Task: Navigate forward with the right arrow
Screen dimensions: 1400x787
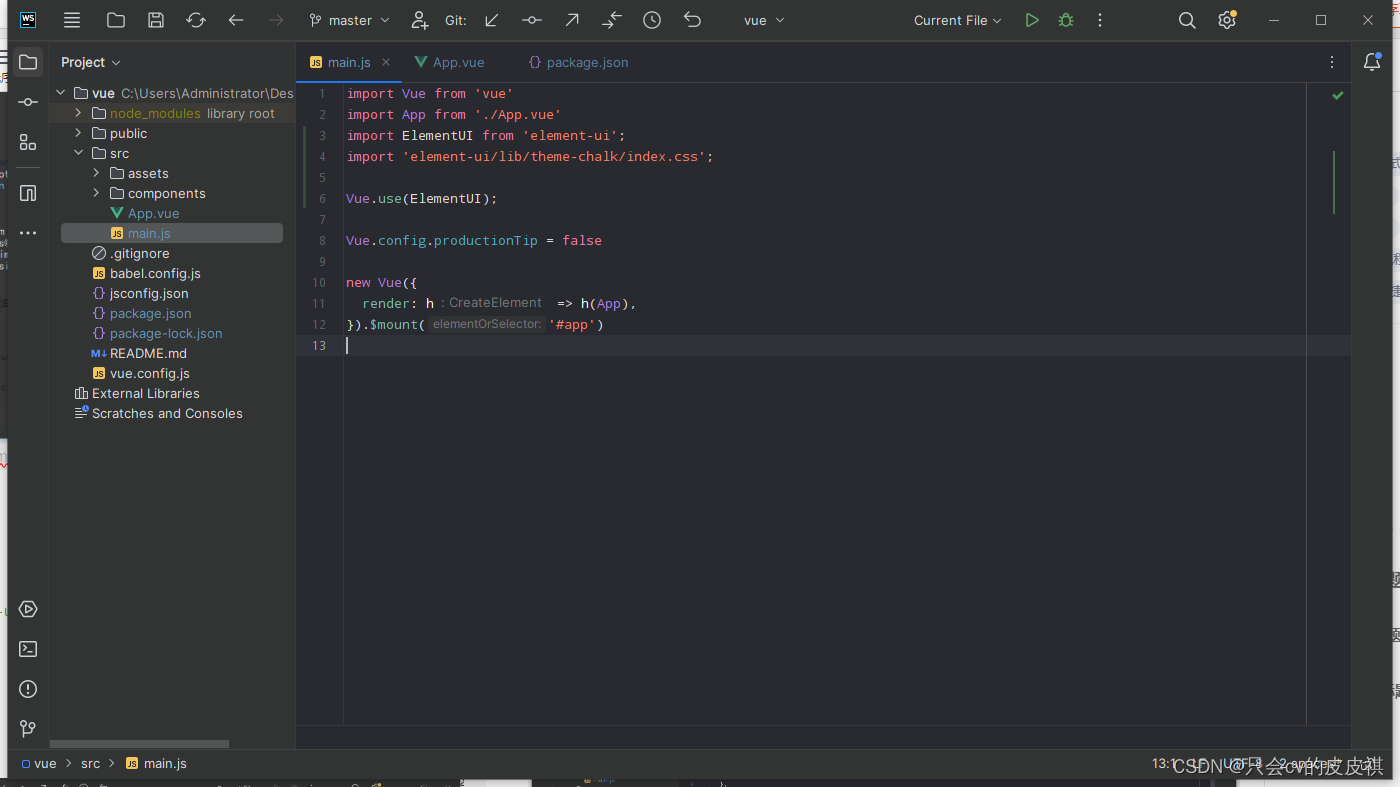Action: point(276,20)
